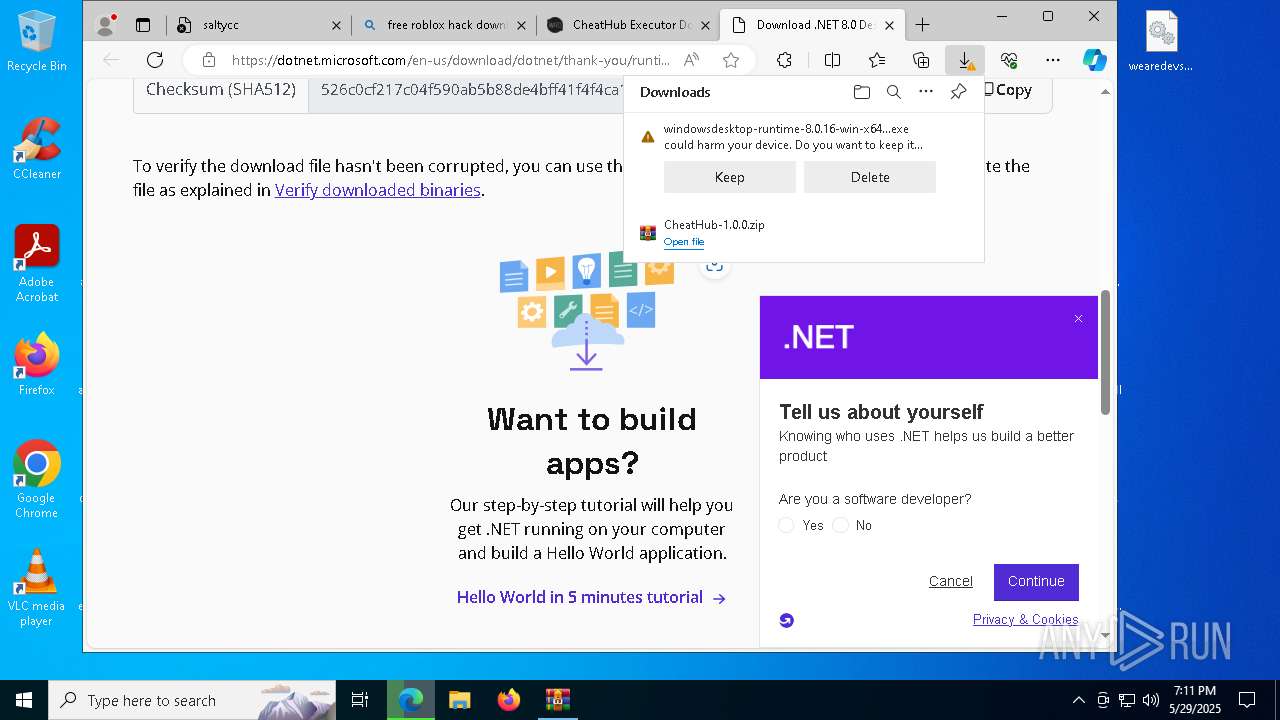Open Collections icon

click(x=921, y=60)
